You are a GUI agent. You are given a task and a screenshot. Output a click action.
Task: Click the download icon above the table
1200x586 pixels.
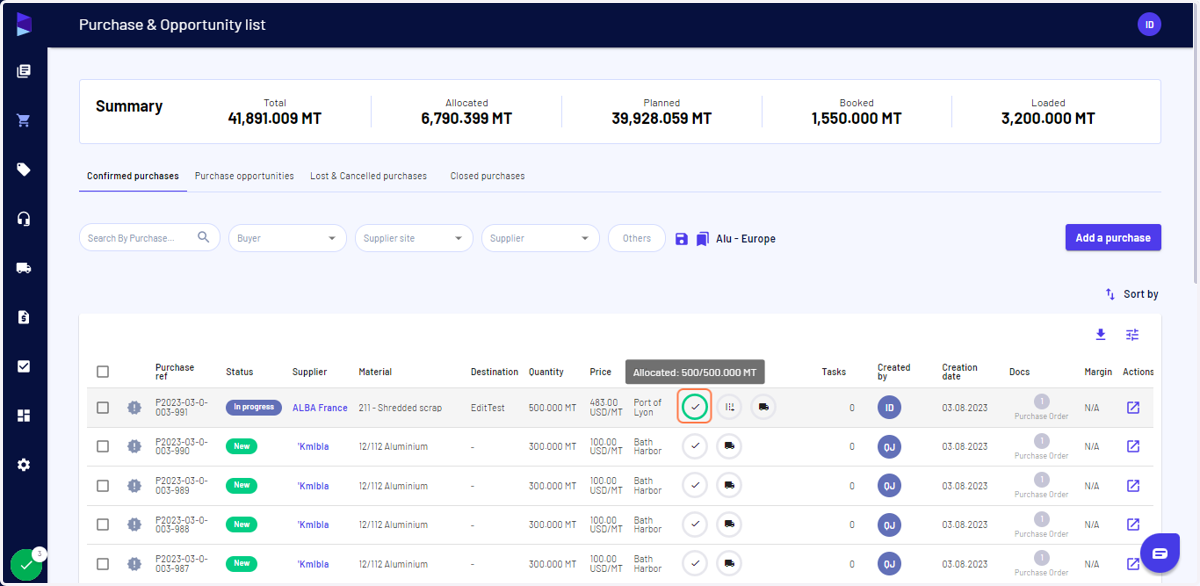tap(1101, 335)
